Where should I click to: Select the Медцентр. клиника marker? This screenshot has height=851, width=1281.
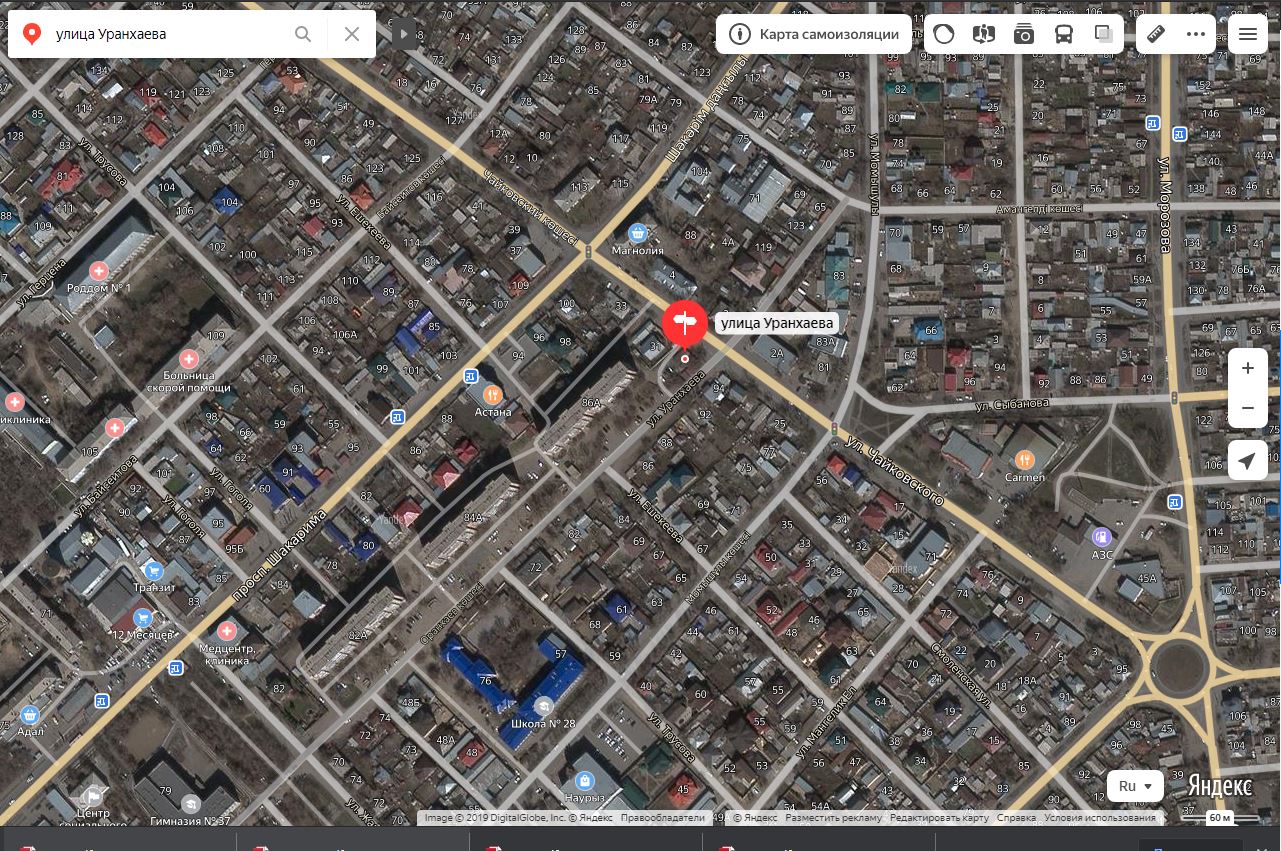tap(227, 631)
